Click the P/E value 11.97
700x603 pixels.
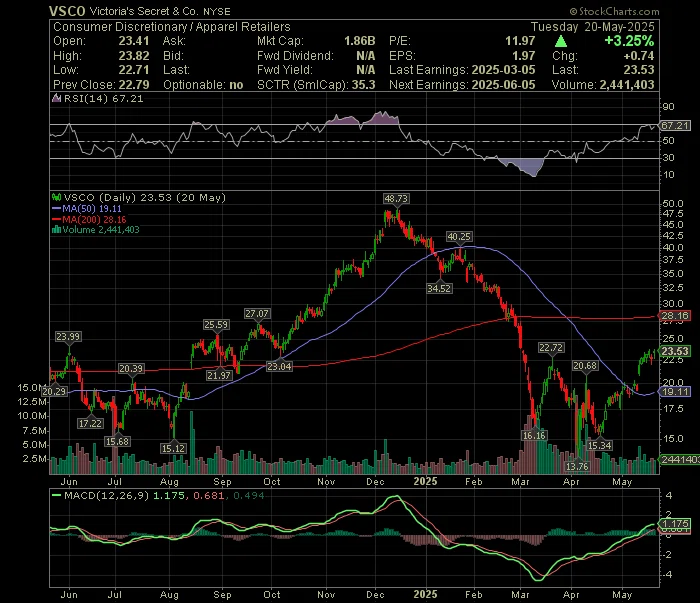click(x=520, y=41)
